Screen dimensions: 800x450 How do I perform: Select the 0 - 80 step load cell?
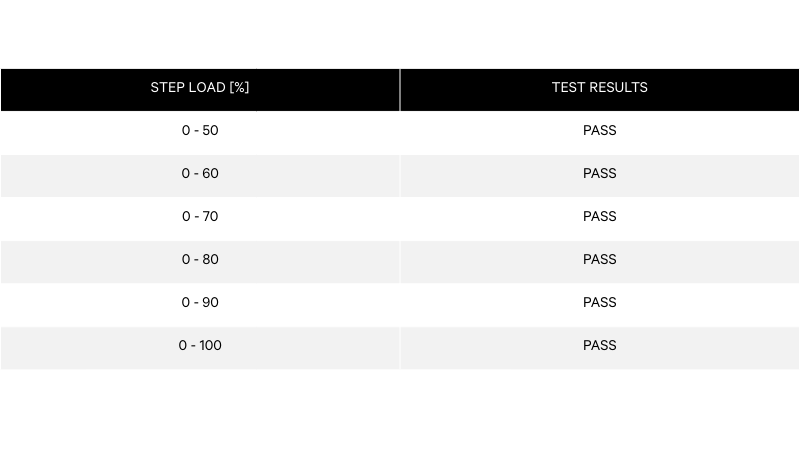click(200, 260)
